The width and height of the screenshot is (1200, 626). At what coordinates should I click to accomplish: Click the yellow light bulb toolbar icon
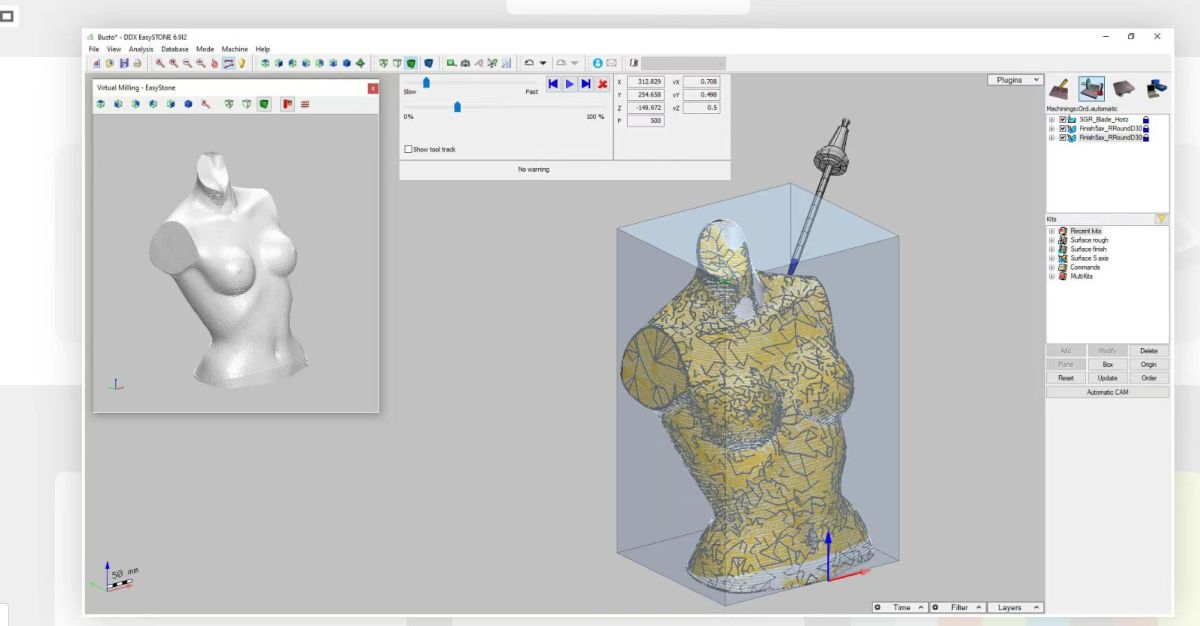click(x=242, y=62)
